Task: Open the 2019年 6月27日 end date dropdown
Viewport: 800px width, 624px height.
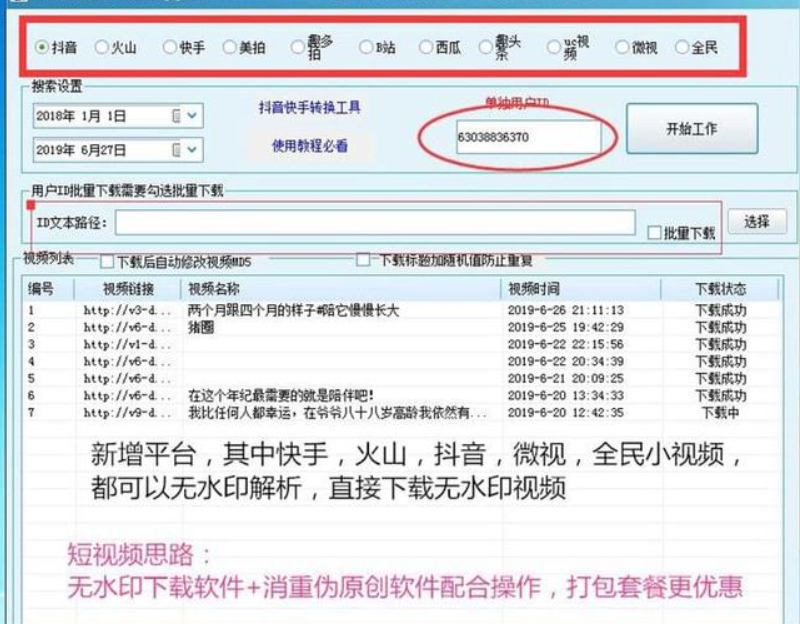Action: tap(192, 149)
